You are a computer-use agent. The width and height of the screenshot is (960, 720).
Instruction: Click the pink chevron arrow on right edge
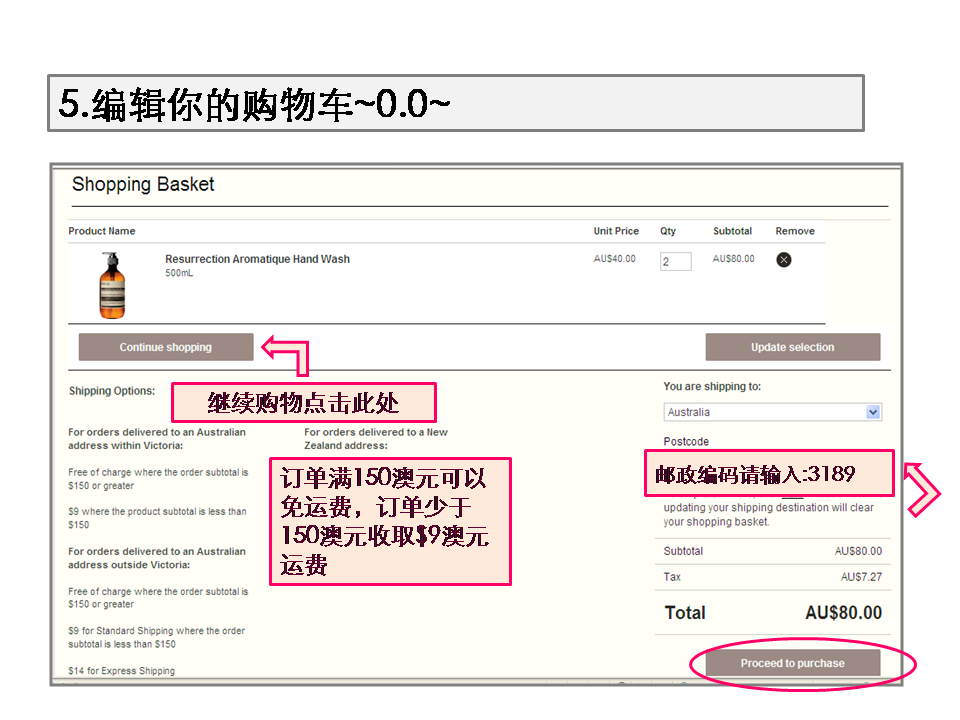pos(924,489)
